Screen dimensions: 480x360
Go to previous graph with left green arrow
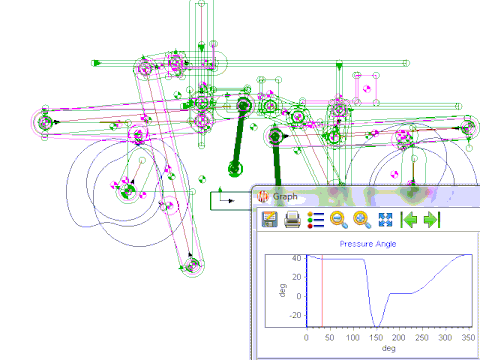click(409, 220)
